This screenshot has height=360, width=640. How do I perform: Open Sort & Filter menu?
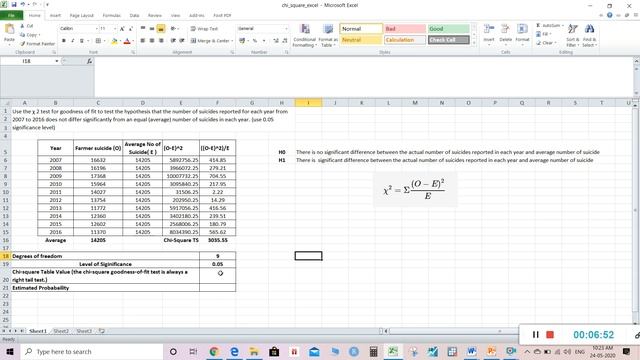[573, 35]
